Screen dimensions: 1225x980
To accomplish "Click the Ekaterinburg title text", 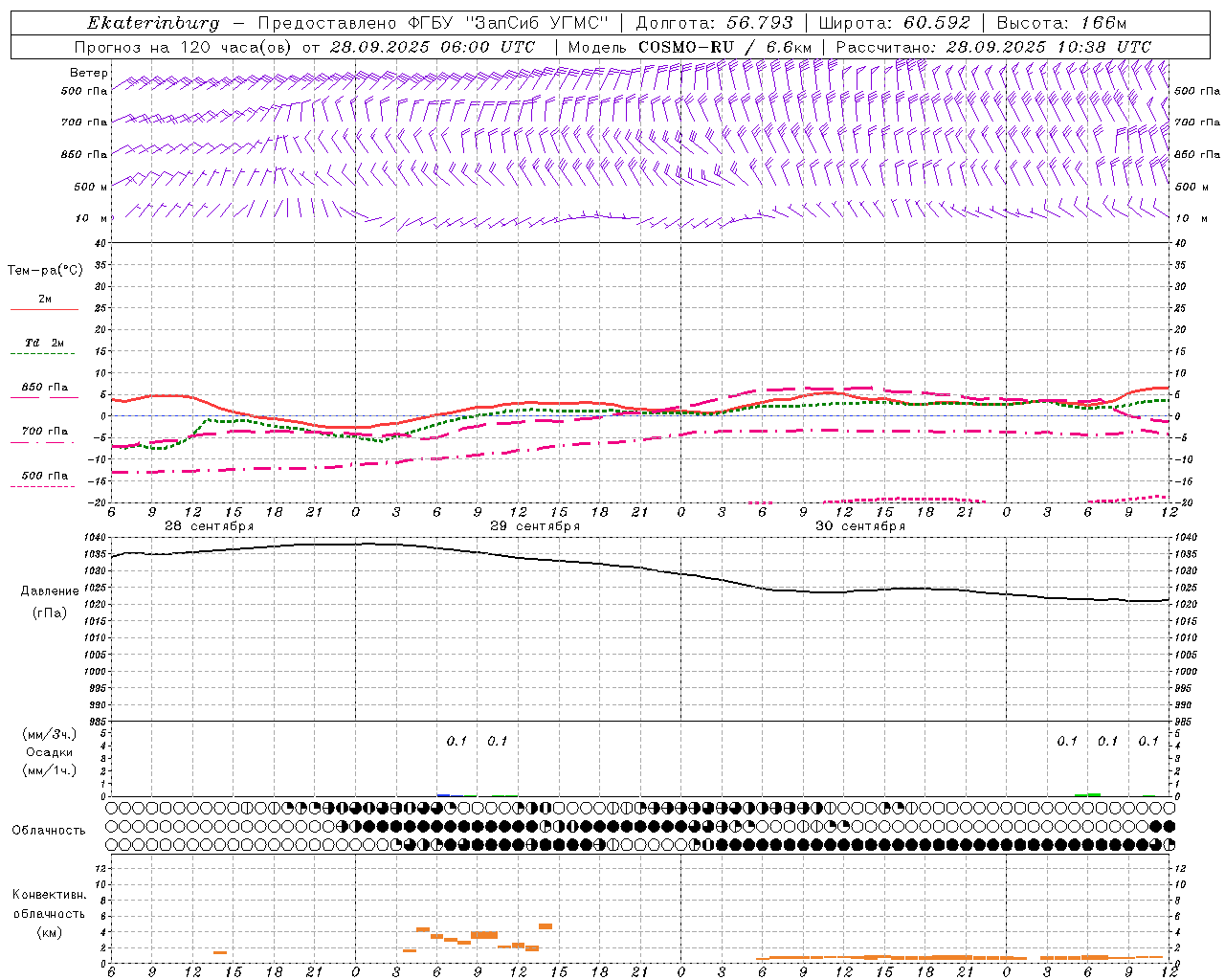I will [153, 23].
